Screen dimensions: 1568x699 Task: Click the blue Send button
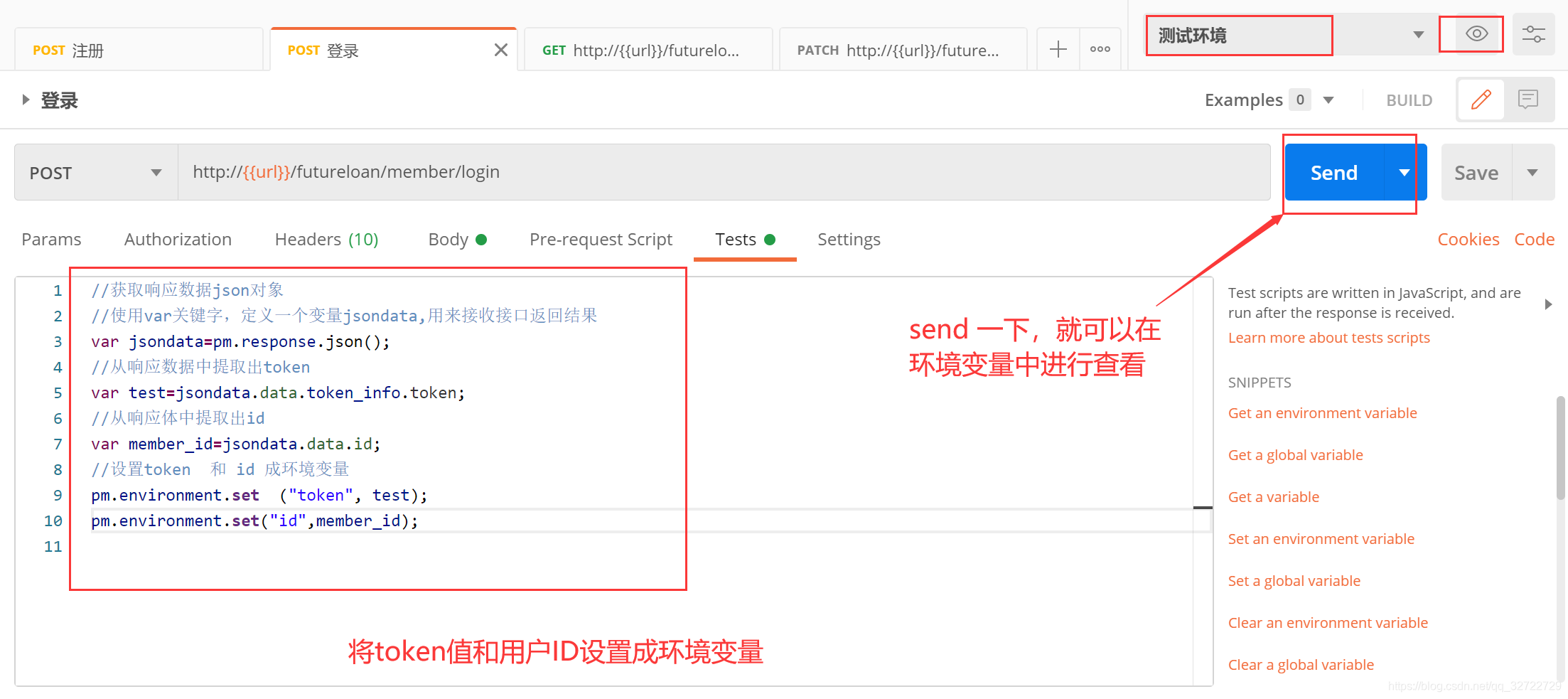(x=1334, y=173)
